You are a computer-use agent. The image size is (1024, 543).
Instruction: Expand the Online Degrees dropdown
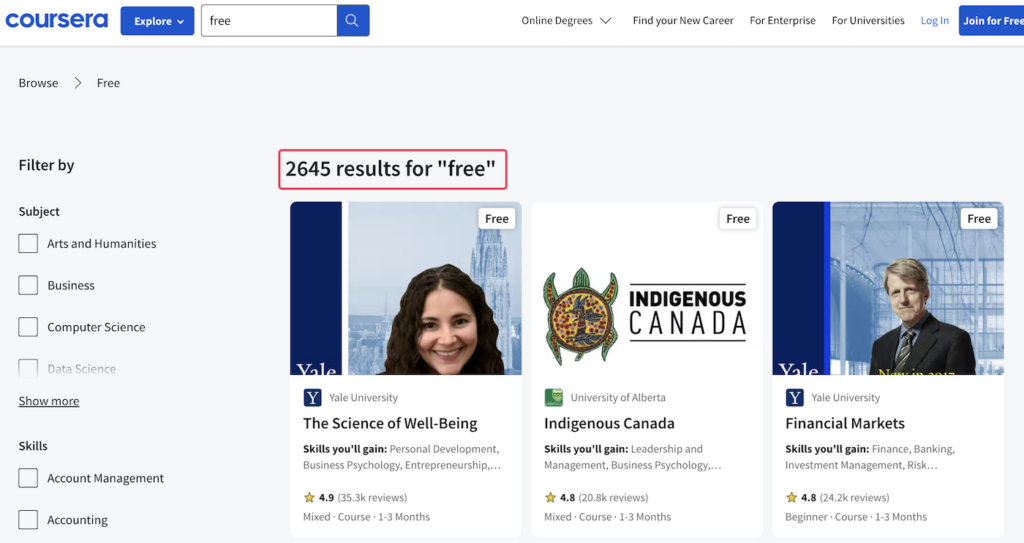coord(566,20)
